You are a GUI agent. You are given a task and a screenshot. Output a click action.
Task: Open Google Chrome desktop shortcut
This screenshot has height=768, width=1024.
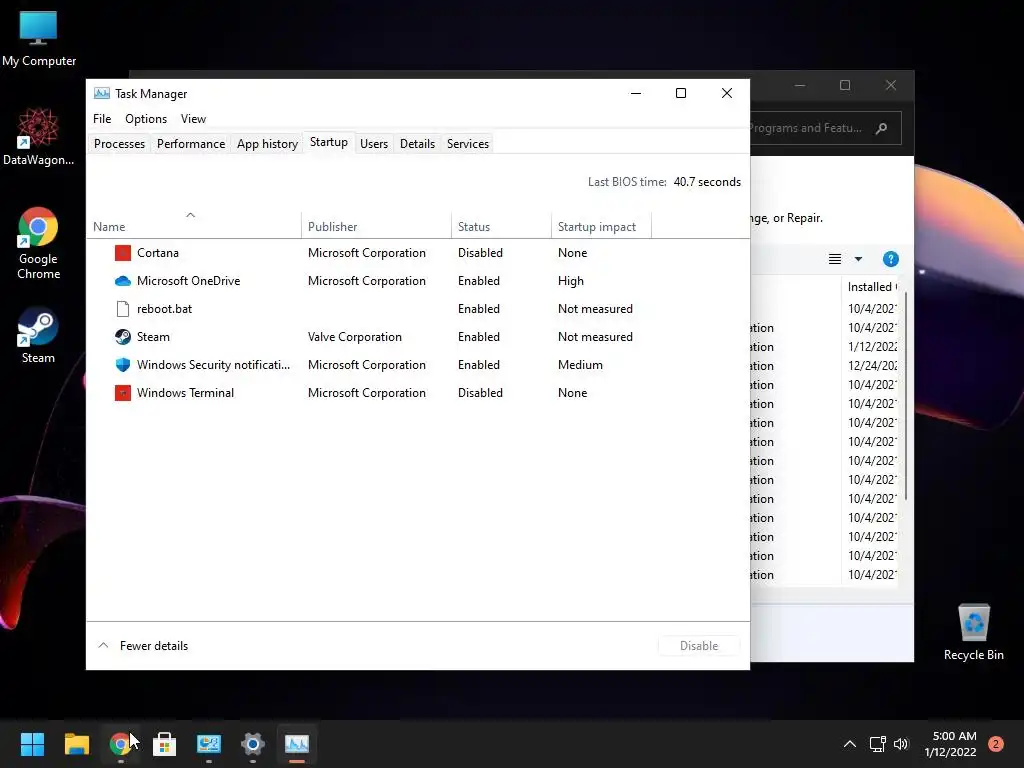pos(39,244)
